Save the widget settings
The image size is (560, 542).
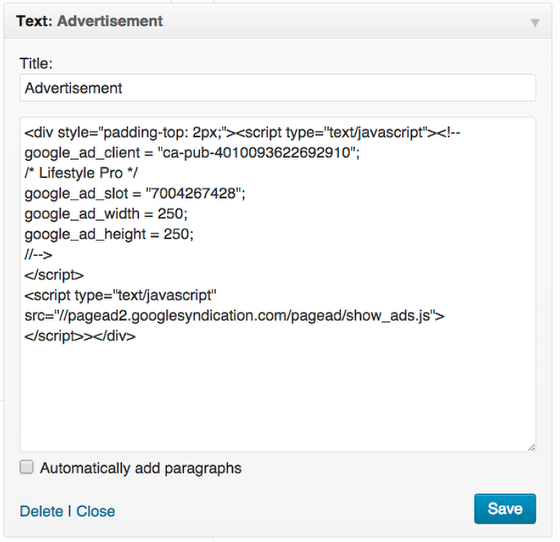tap(505, 508)
